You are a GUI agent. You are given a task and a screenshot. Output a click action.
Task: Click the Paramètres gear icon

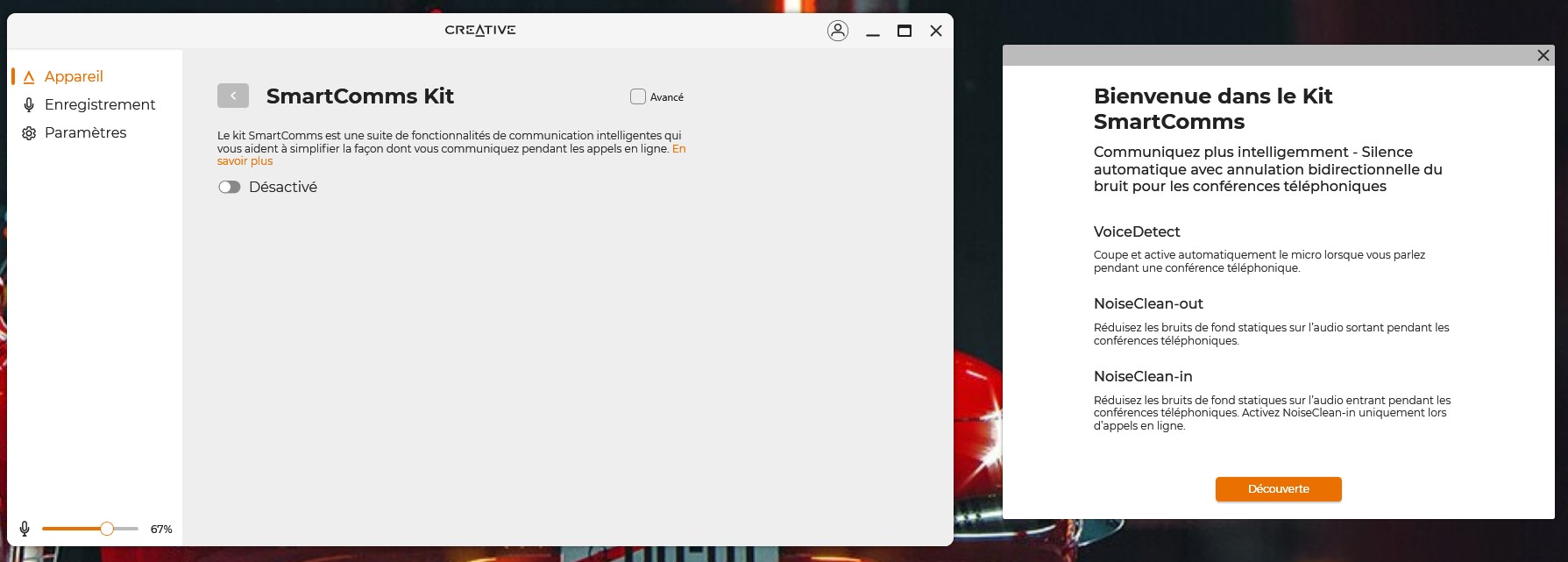(x=29, y=133)
